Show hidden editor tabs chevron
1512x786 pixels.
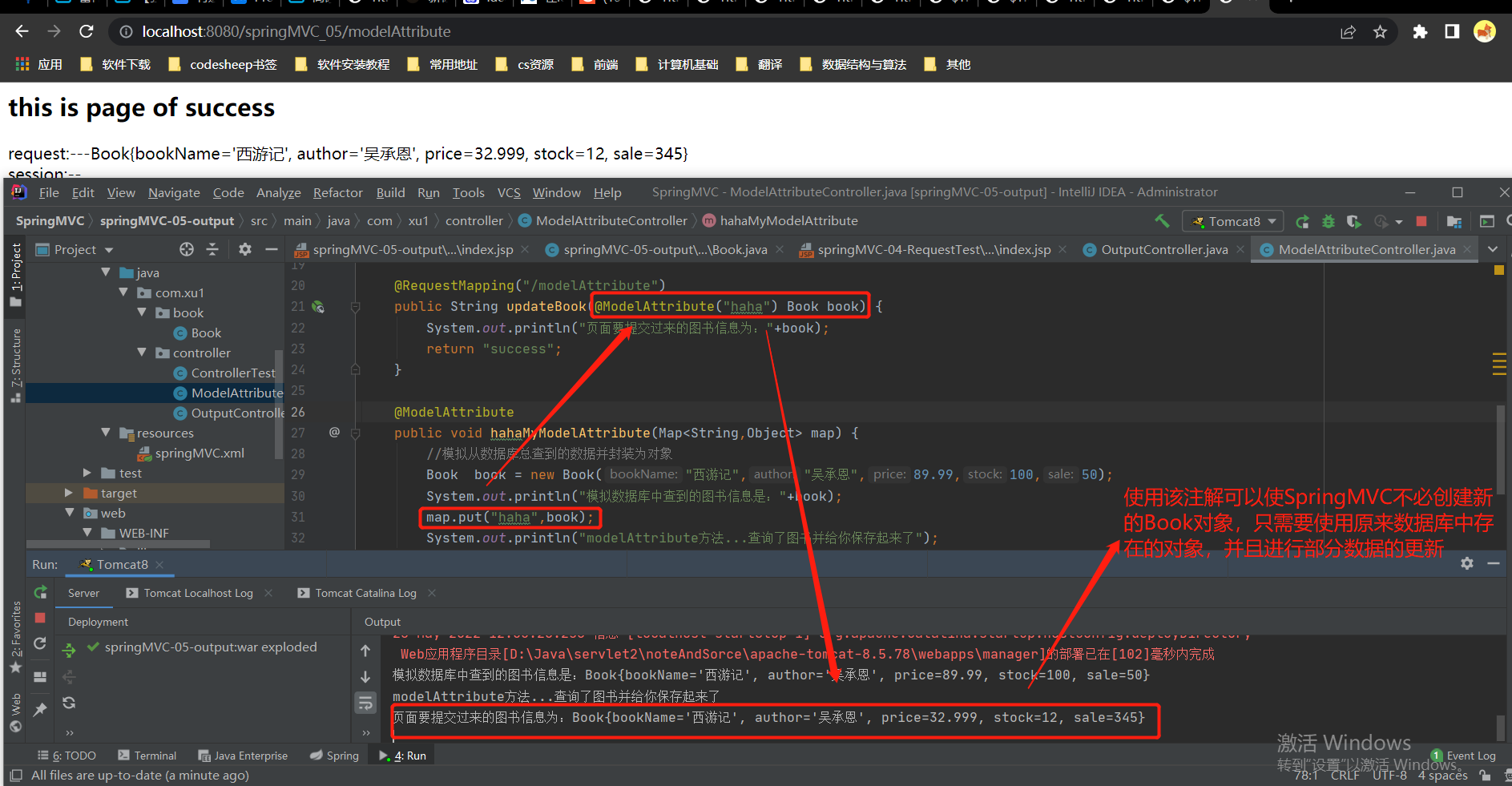tap(1493, 249)
